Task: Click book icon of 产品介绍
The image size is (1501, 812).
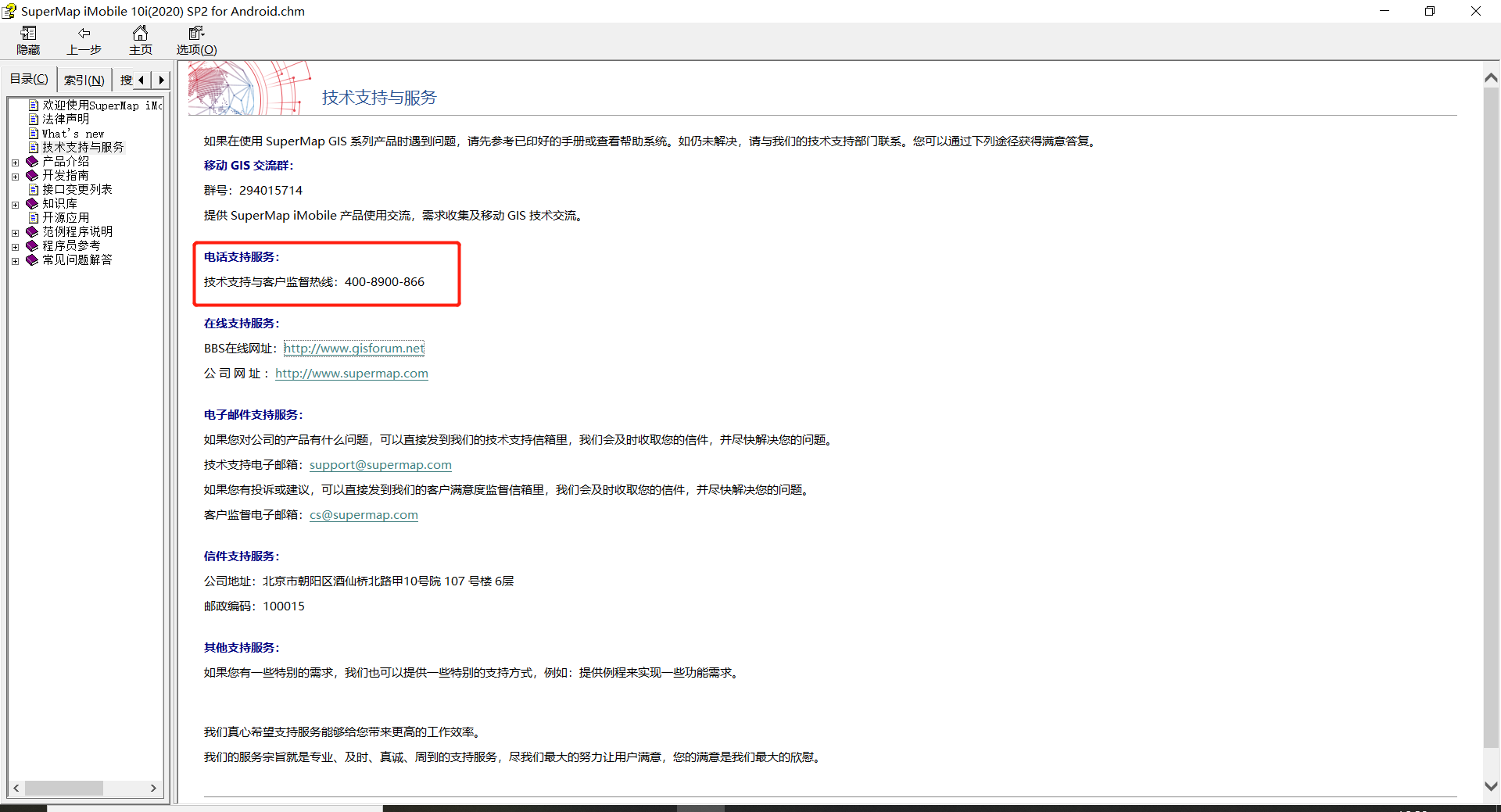Action: pyautogui.click(x=32, y=161)
